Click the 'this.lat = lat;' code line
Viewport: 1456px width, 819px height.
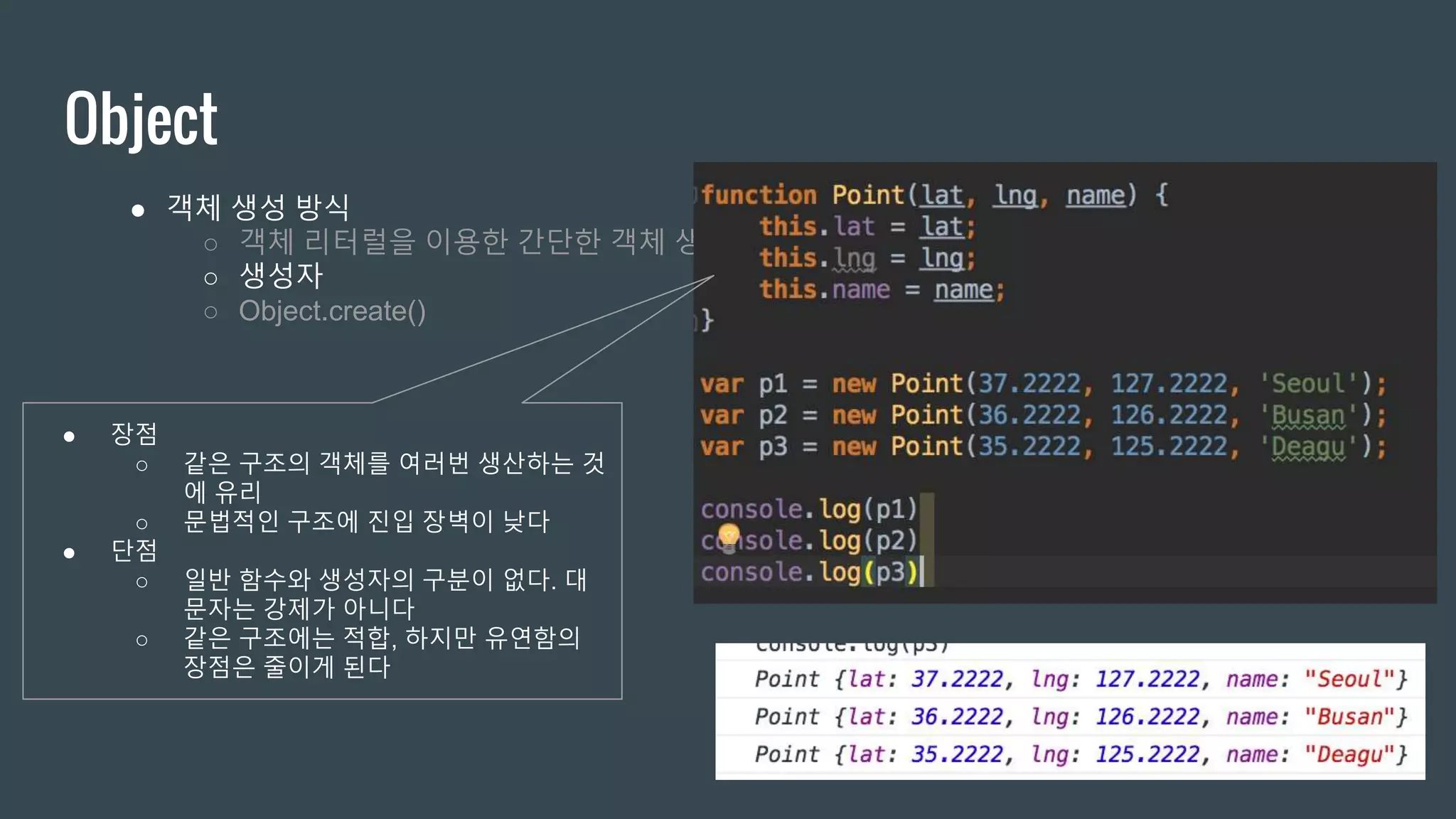click(867, 227)
